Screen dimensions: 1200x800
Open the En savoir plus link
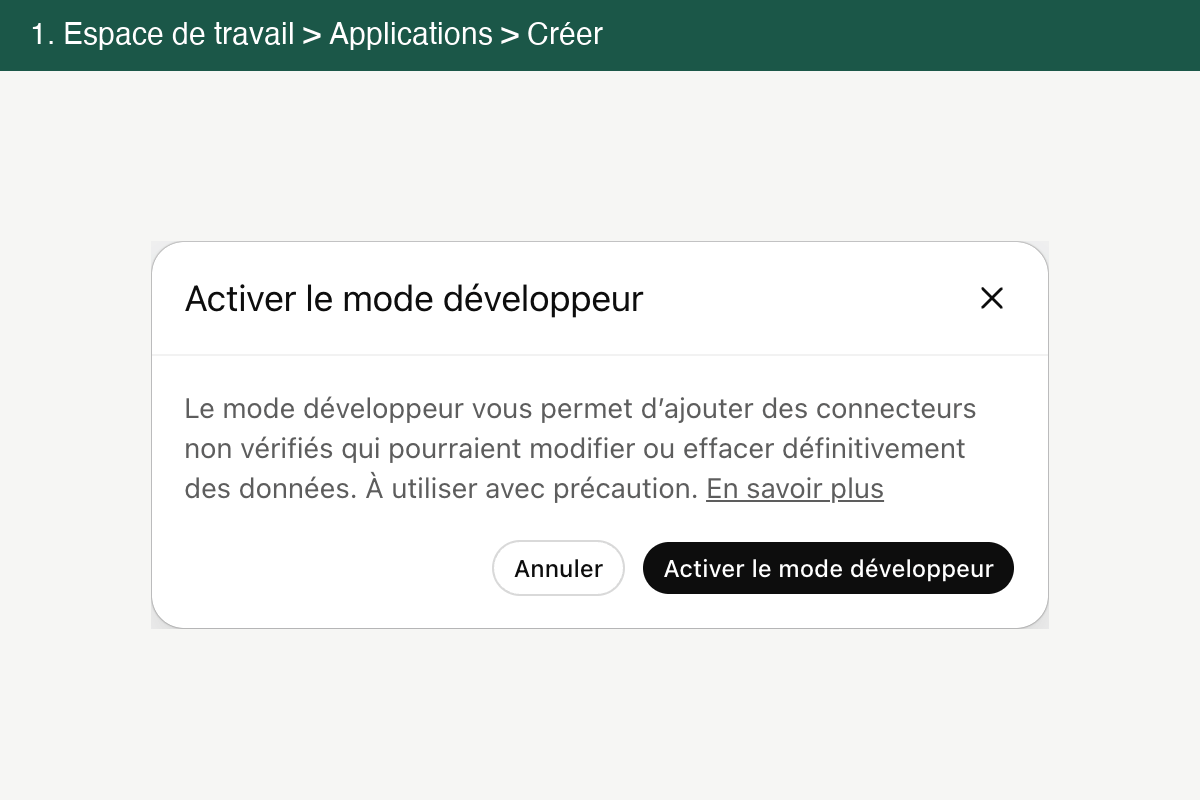point(795,489)
